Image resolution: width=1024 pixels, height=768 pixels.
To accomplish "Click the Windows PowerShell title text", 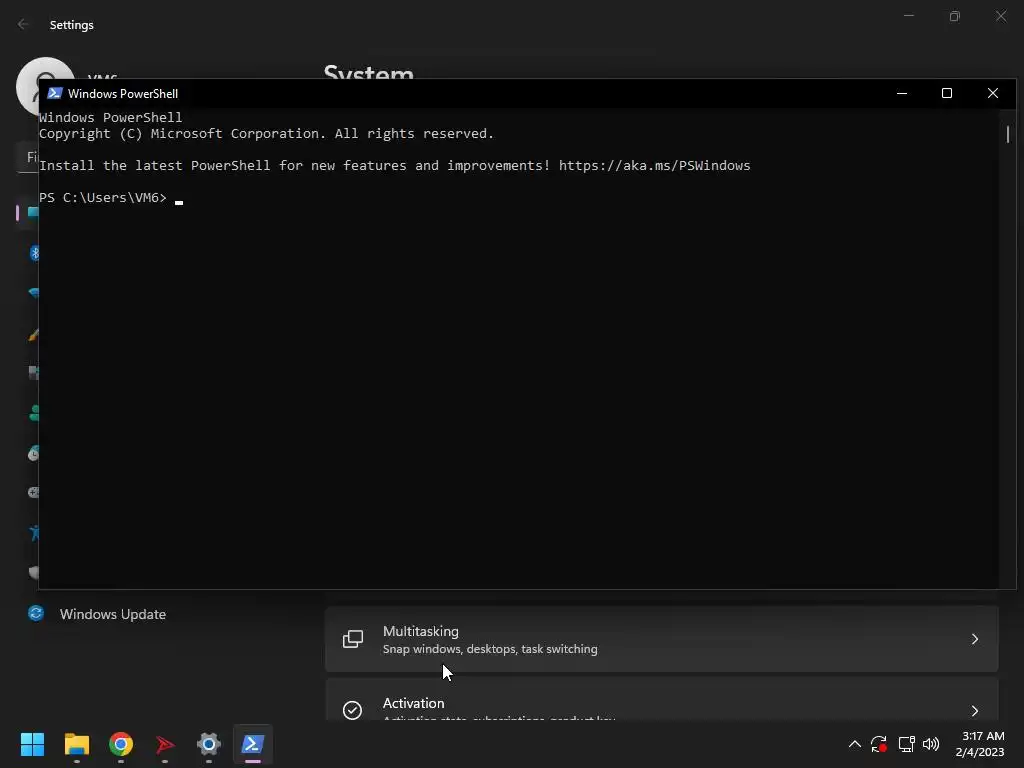I will tap(123, 93).
